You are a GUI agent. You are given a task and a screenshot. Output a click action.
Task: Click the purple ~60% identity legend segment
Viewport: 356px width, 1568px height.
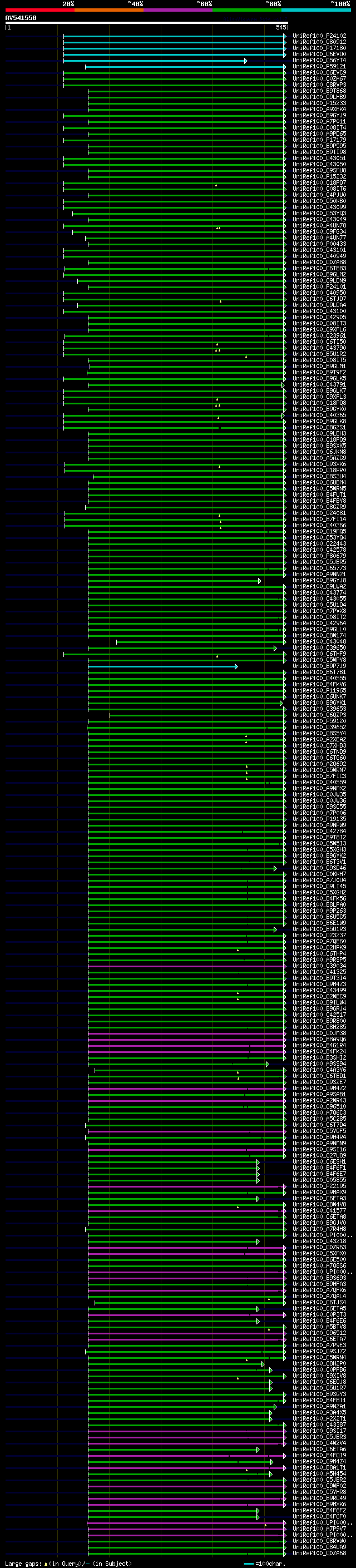click(x=179, y=10)
